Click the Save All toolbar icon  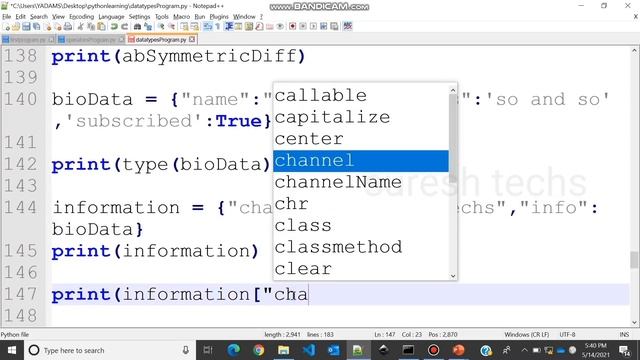[x=37, y=27]
